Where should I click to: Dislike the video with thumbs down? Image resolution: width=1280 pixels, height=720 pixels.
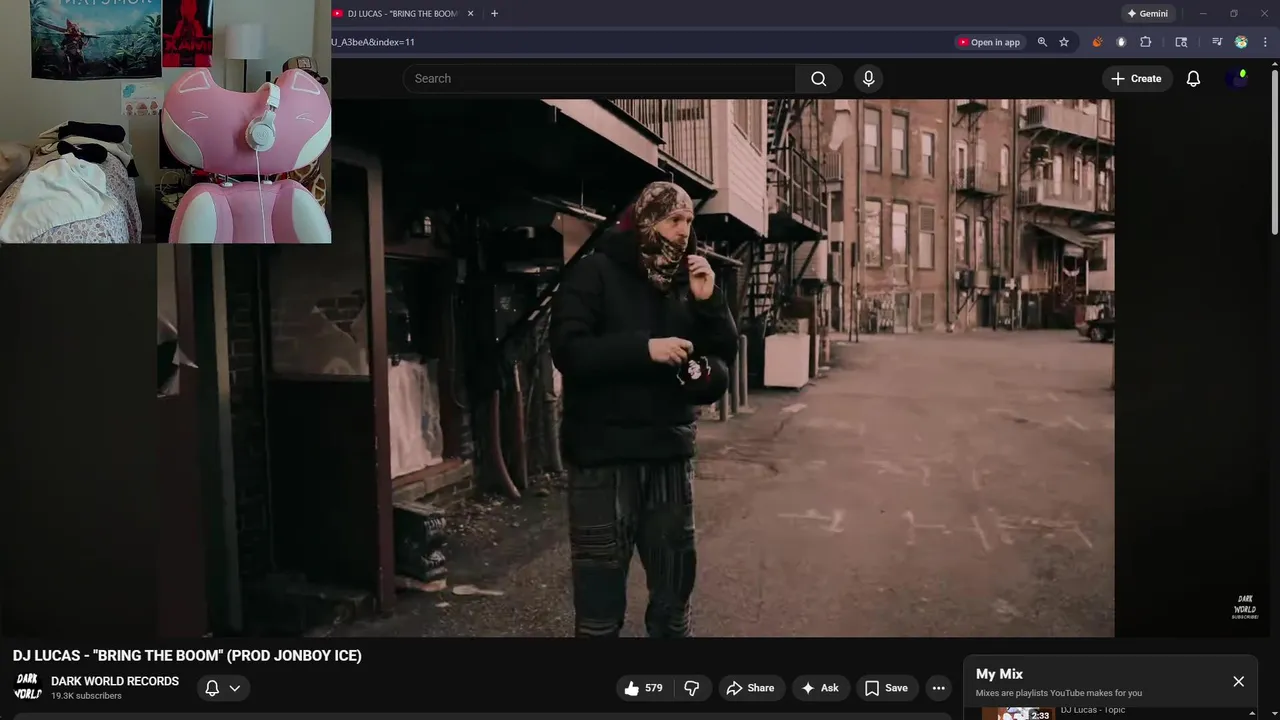pyautogui.click(x=692, y=688)
